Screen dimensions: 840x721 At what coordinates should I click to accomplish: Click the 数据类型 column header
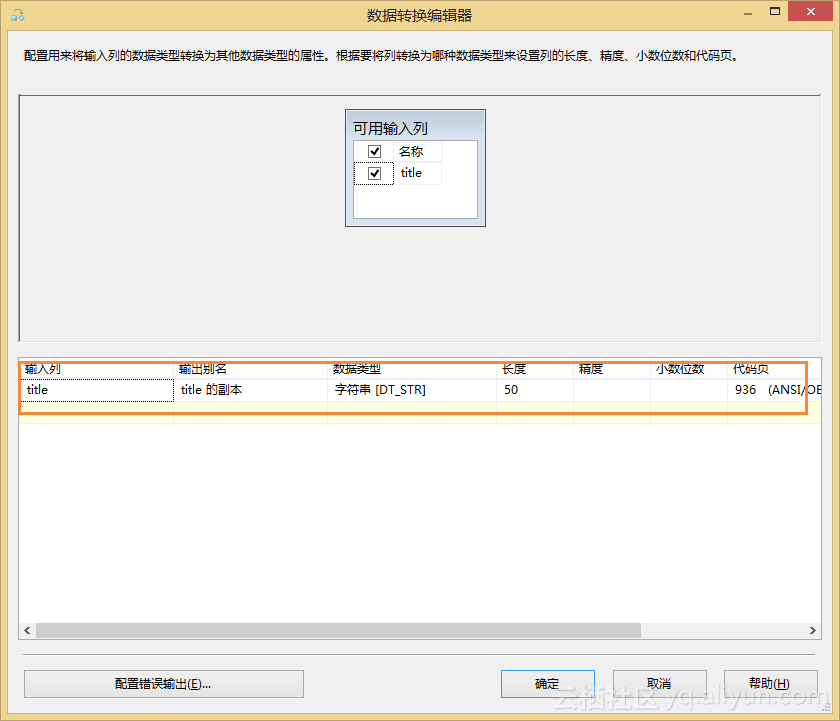click(410, 369)
